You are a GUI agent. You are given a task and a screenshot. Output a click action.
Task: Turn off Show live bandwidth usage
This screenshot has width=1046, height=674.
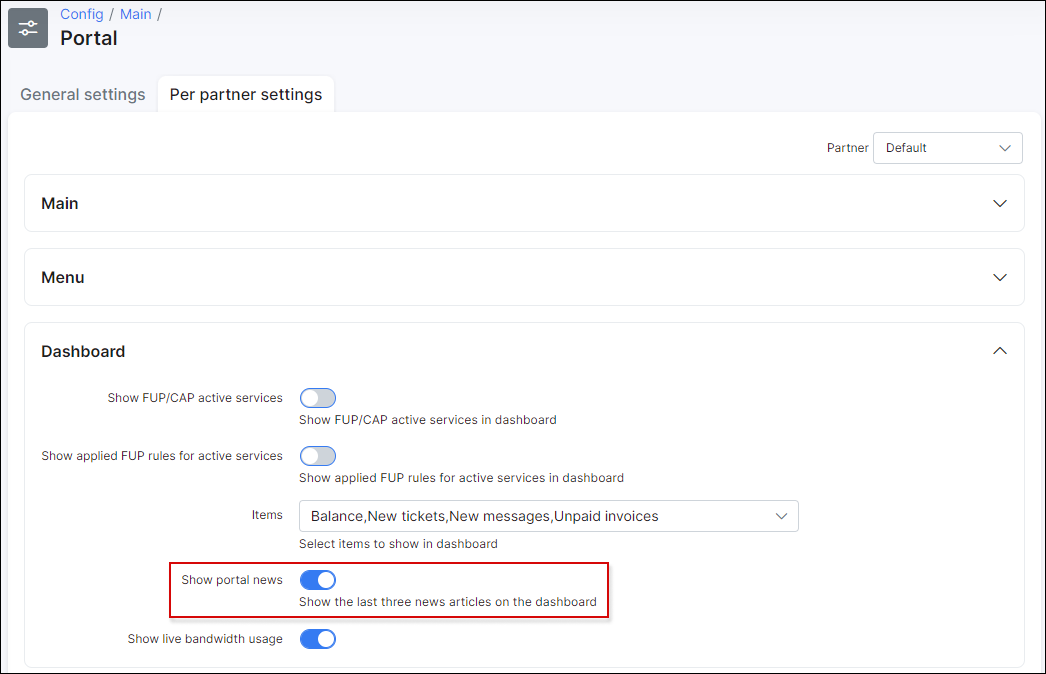pos(318,639)
